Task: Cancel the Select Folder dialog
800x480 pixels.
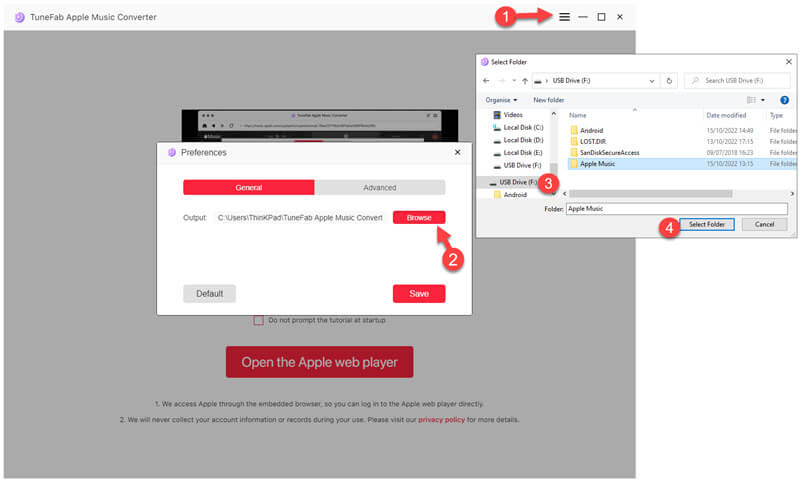Action: 764,224
